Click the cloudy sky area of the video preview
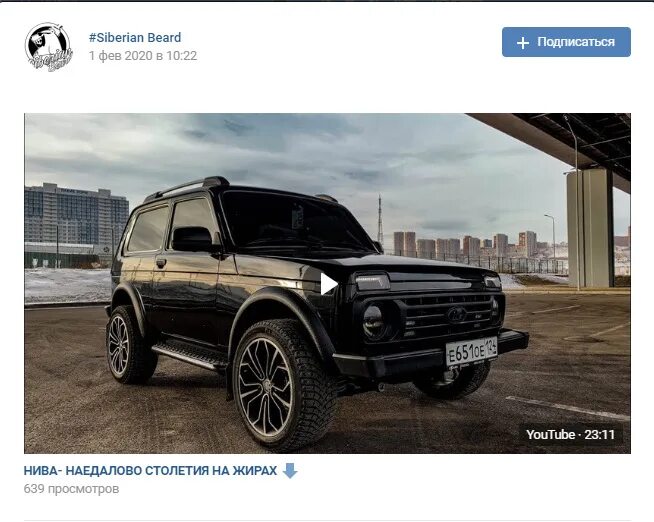654x522 pixels. point(292,150)
